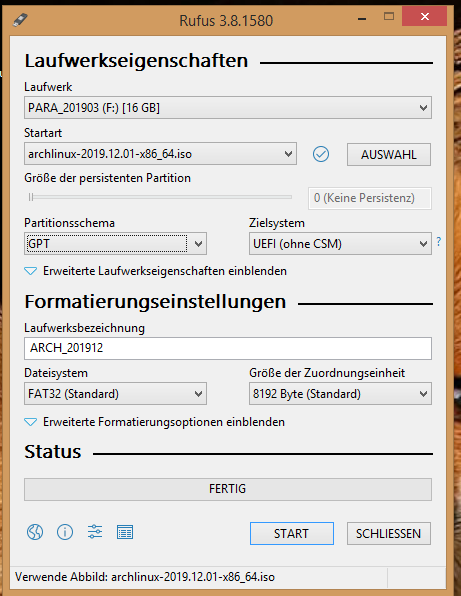Open the language selection globe icon
Screen dimensions: 461x596
(x=35, y=532)
